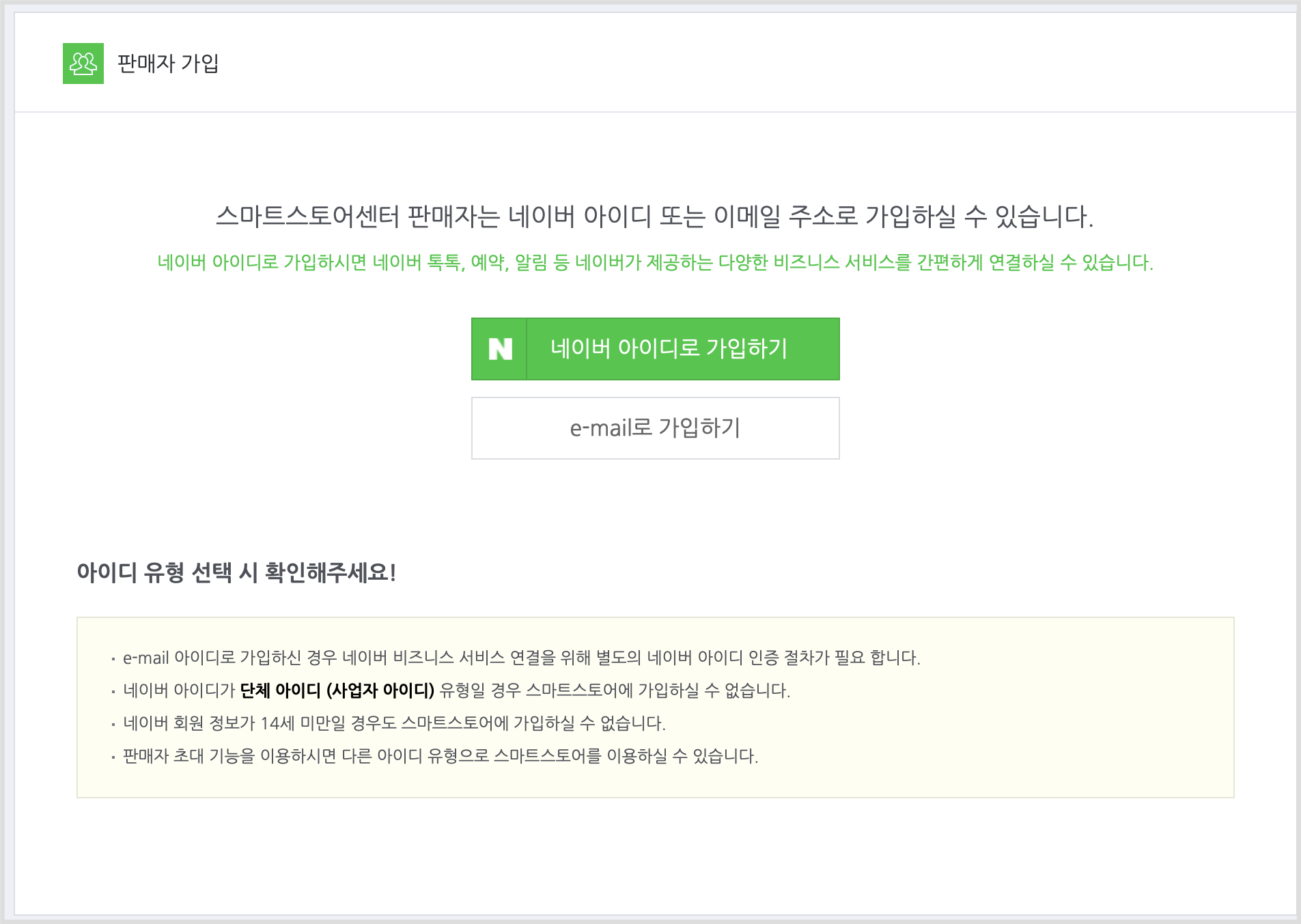The height and width of the screenshot is (924, 1301).
Task: Click note about 14세 미만 회원
Action: pyautogui.click(x=394, y=723)
